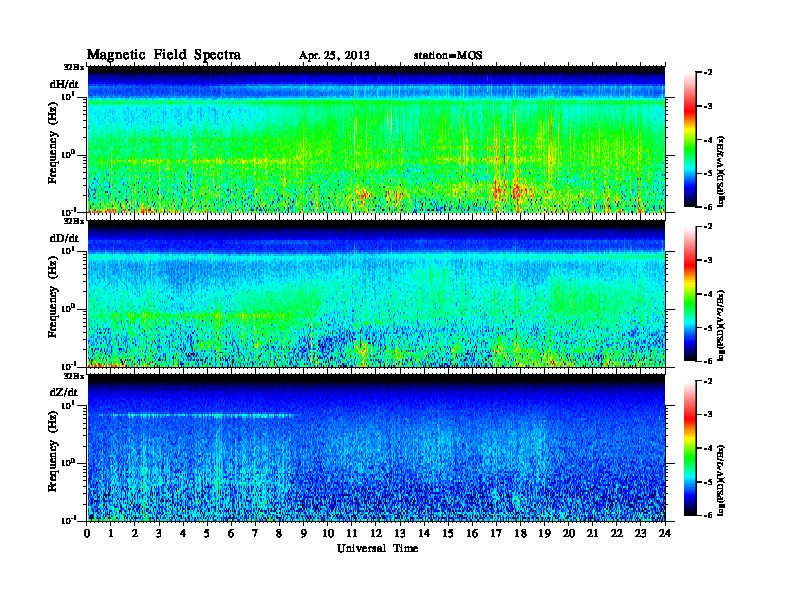
Task: Click the 10⁻¹ frequency tick of dH/dt panel
Action: tap(67, 212)
